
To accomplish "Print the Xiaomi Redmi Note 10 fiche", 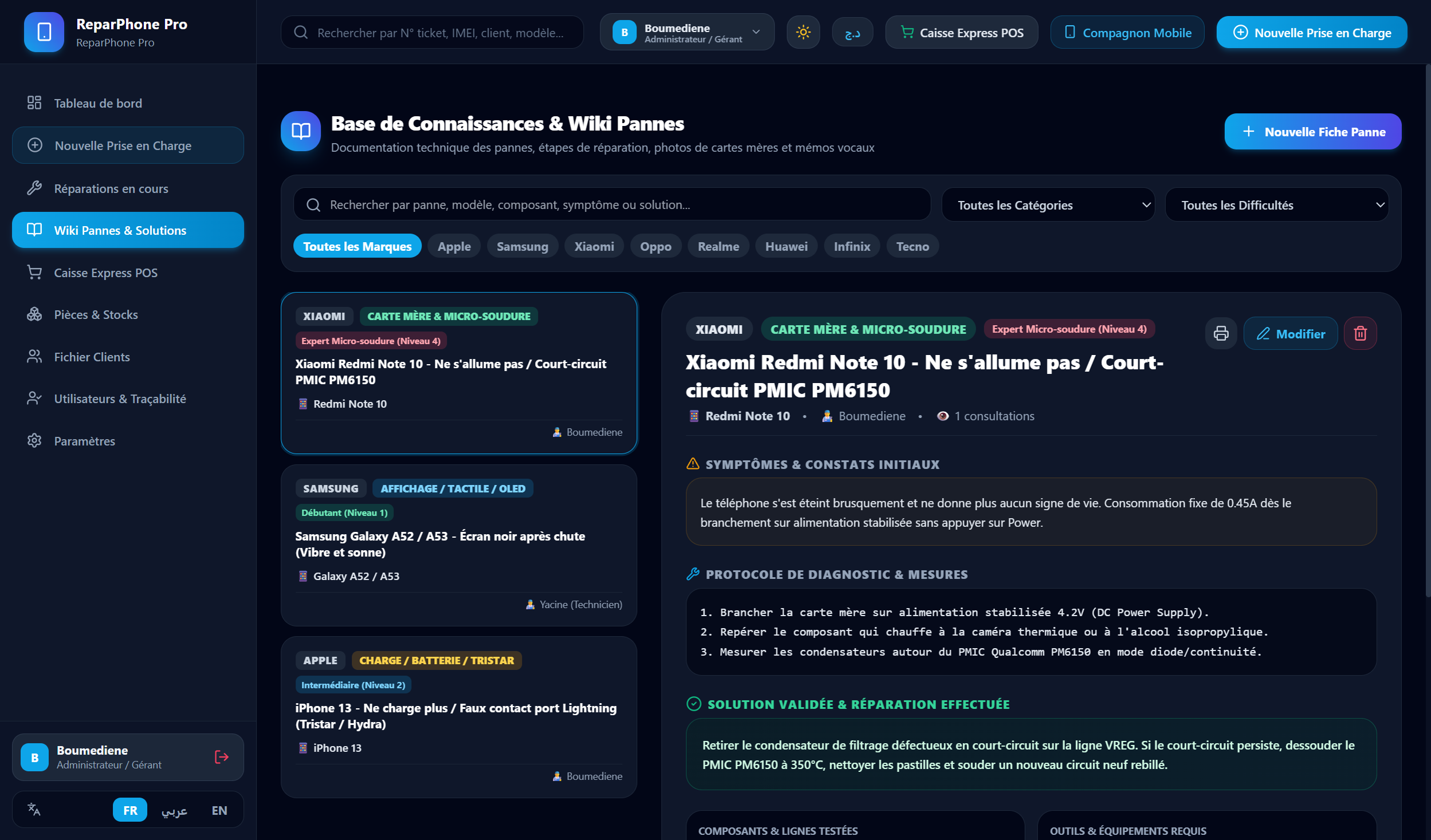I will [x=1221, y=333].
